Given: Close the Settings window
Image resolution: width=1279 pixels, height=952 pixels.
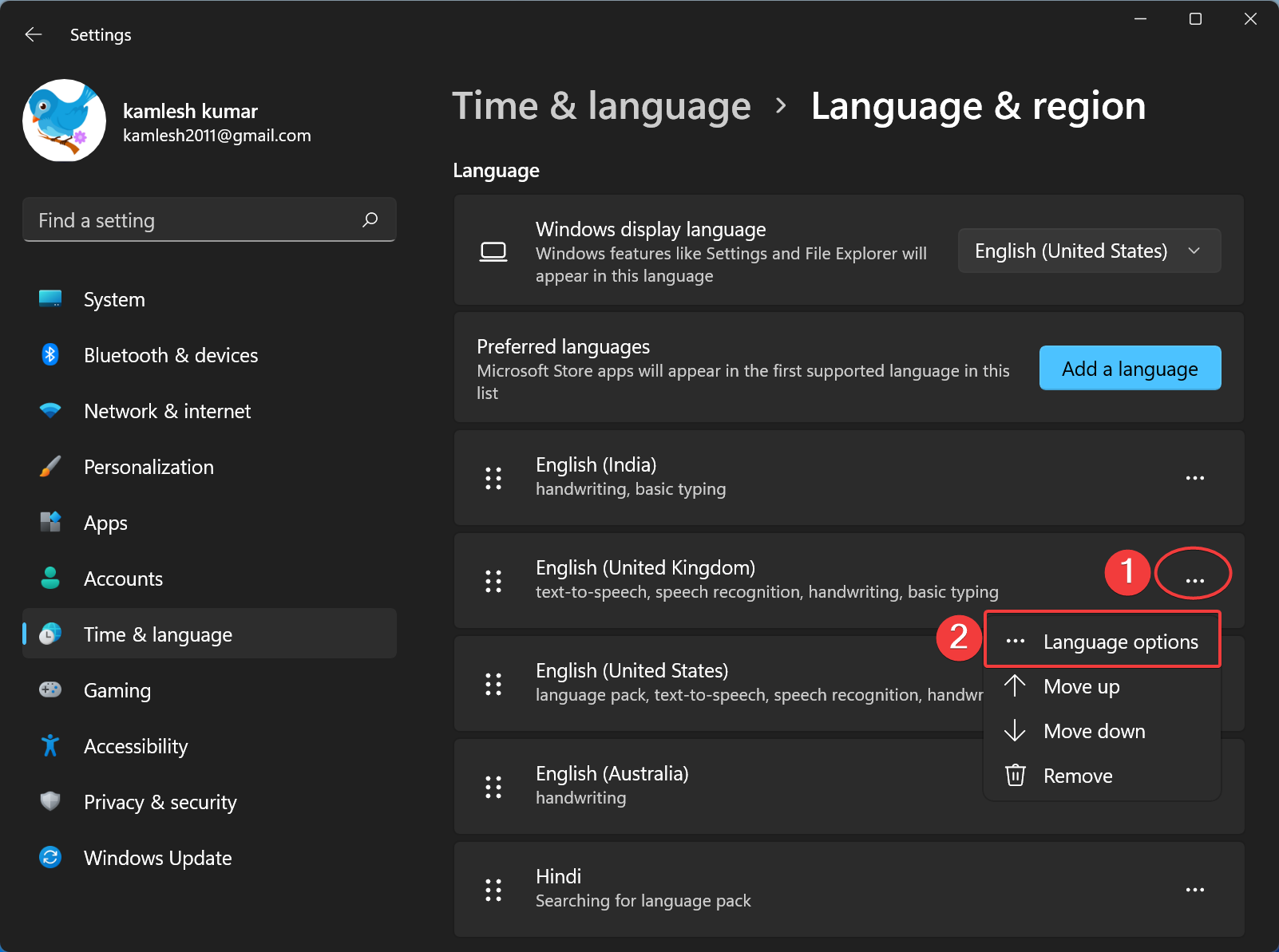Looking at the screenshot, I should (1250, 18).
